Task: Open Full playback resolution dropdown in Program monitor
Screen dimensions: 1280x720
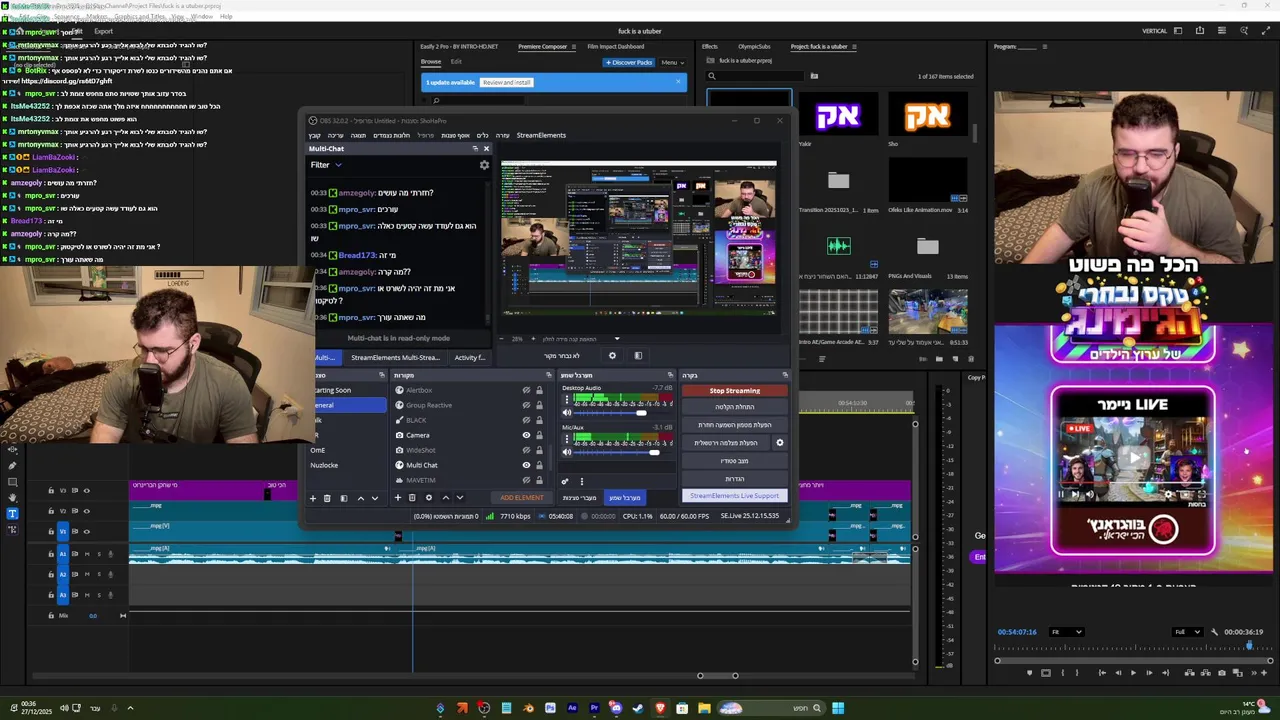Action: [x=1187, y=632]
